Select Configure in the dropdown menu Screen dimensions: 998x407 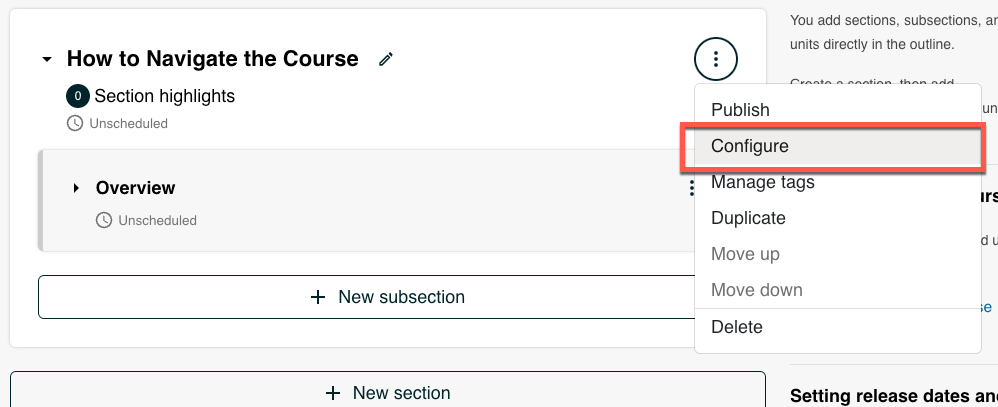[750, 146]
